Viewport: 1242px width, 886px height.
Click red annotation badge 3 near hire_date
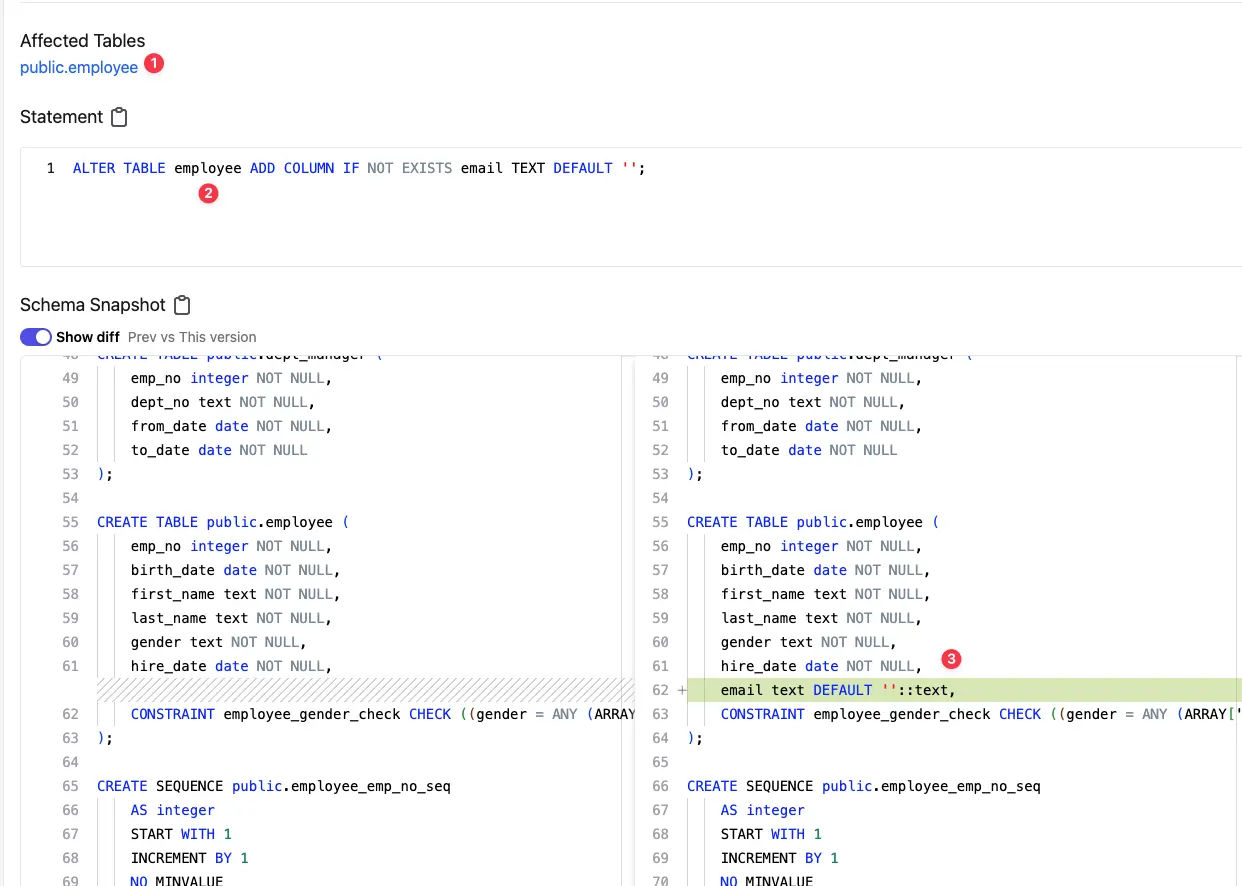tap(952, 659)
